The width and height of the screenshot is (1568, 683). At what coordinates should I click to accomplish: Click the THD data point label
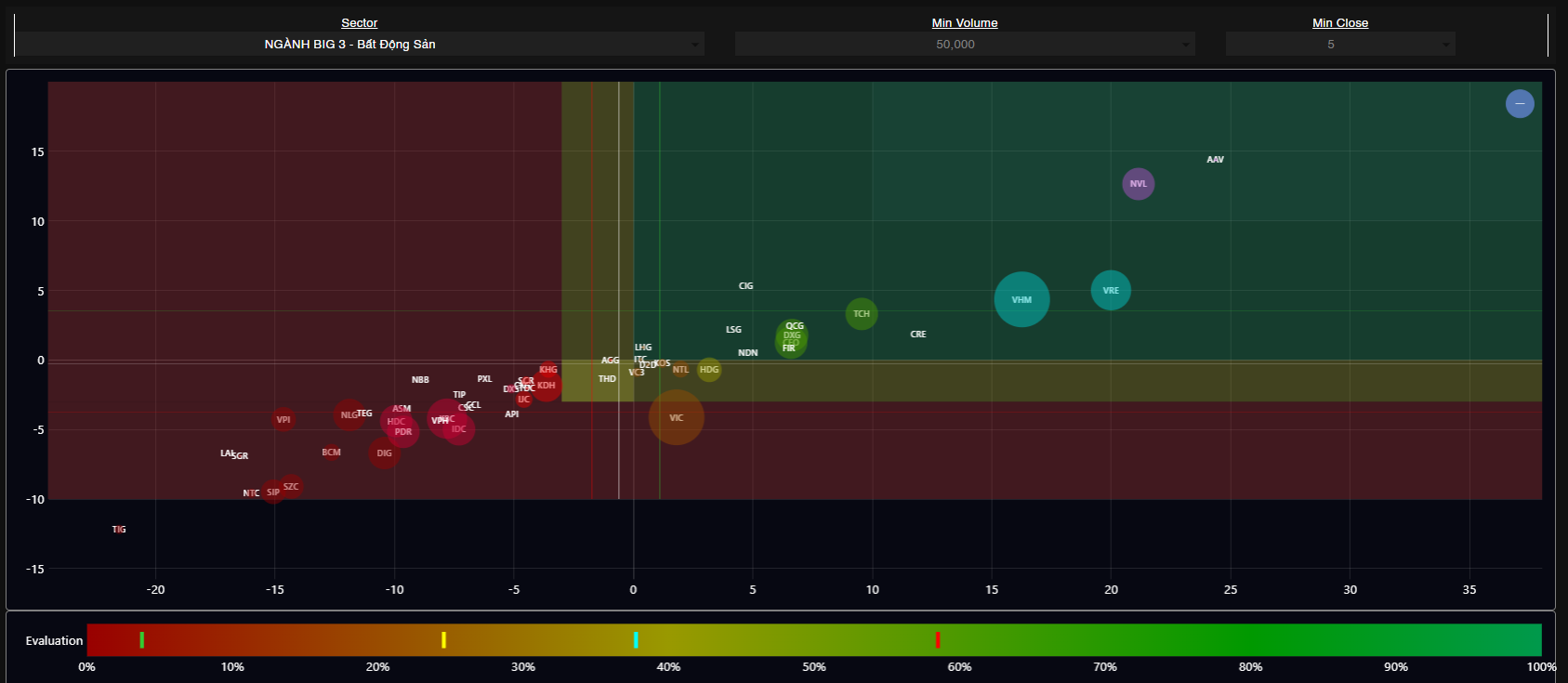607,379
